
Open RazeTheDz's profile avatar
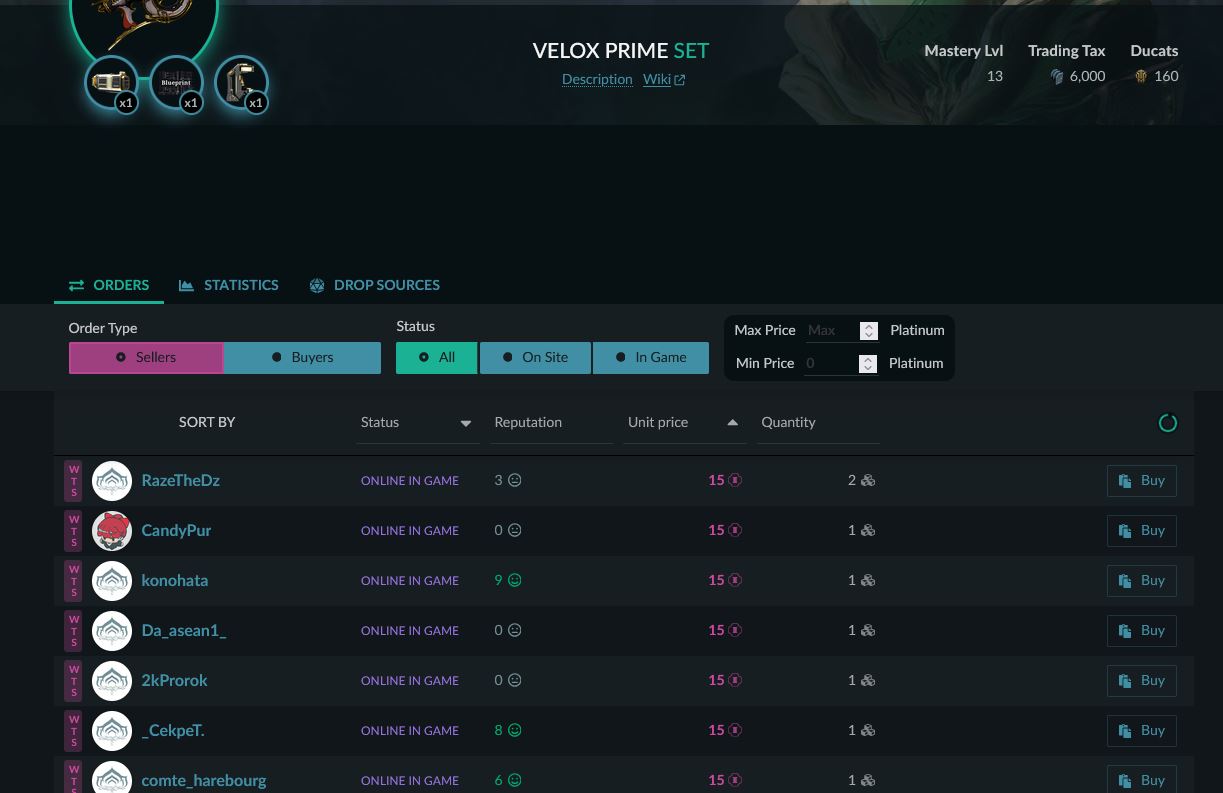pos(112,481)
